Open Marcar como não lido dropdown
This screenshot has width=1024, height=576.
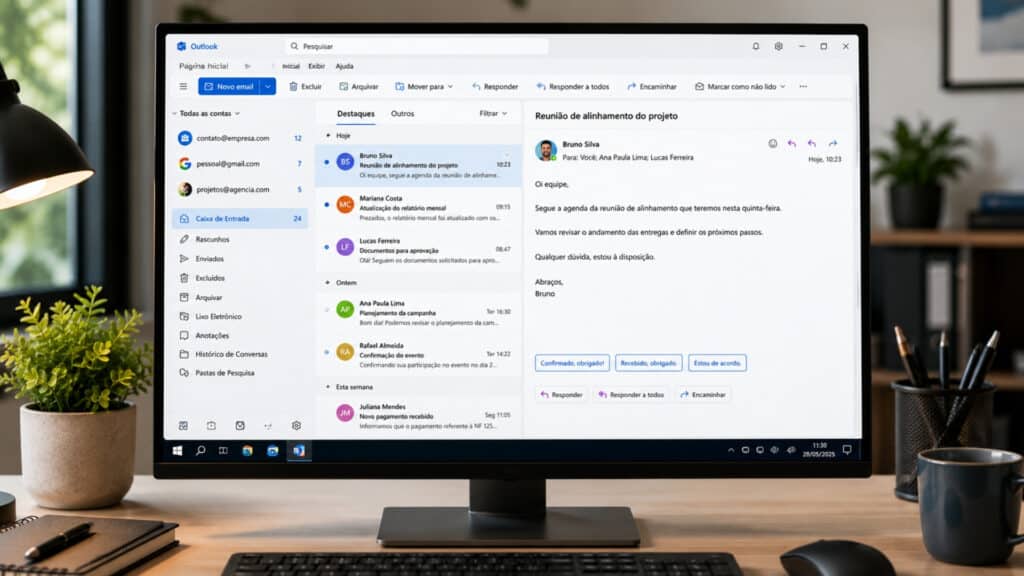click(x=740, y=86)
